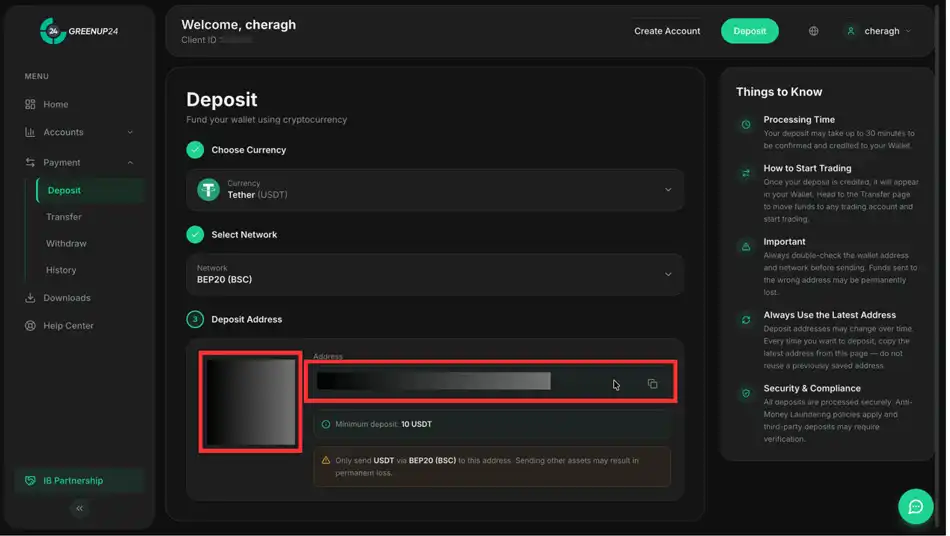950x536 pixels.
Task: Click the minimum deposit info icon
Action: pos(326,424)
